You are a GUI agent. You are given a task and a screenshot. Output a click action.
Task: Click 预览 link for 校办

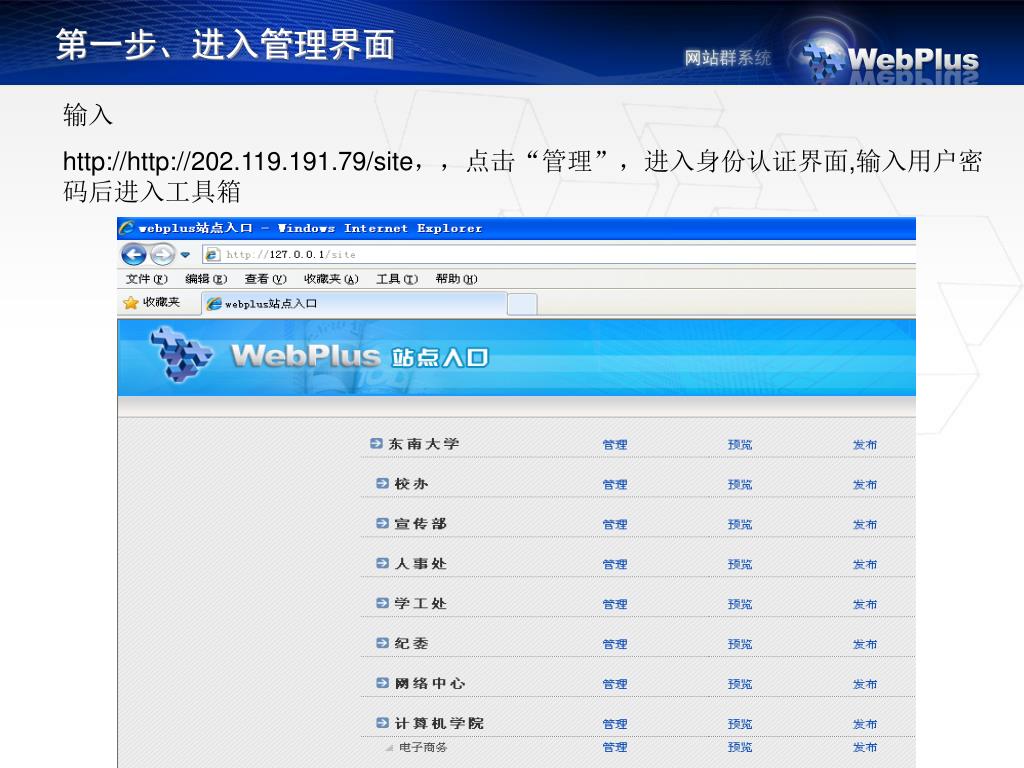click(x=740, y=485)
